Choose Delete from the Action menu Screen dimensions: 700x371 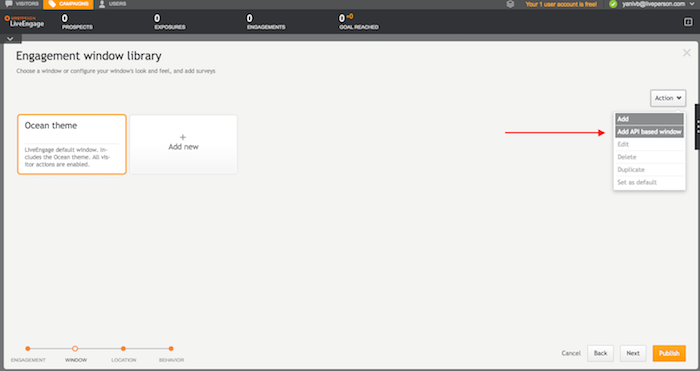[649, 157]
